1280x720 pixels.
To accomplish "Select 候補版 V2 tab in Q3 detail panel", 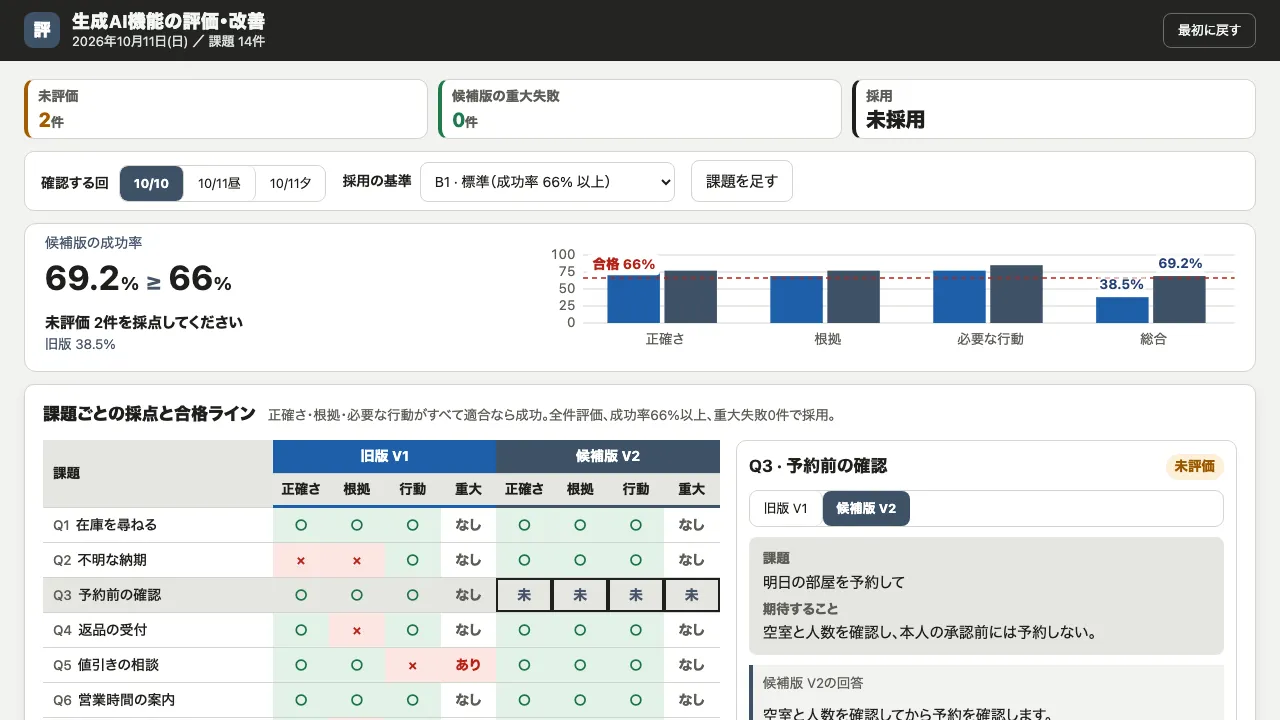I will (866, 508).
